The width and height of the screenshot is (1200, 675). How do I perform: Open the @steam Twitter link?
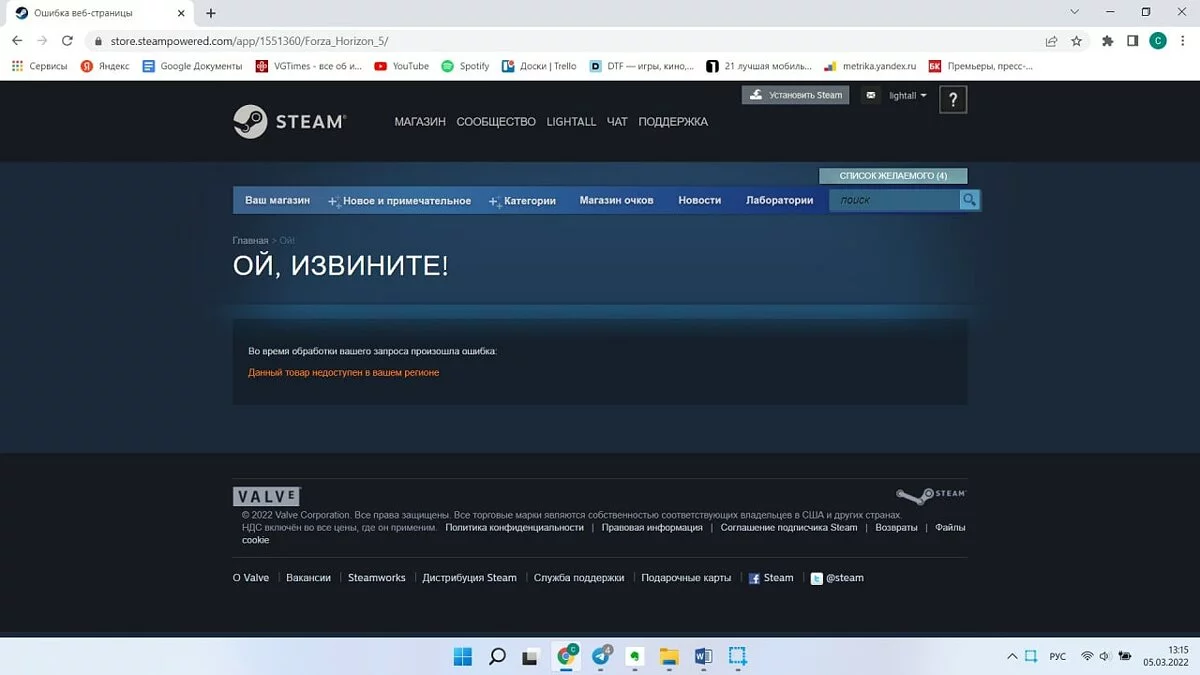(837, 578)
